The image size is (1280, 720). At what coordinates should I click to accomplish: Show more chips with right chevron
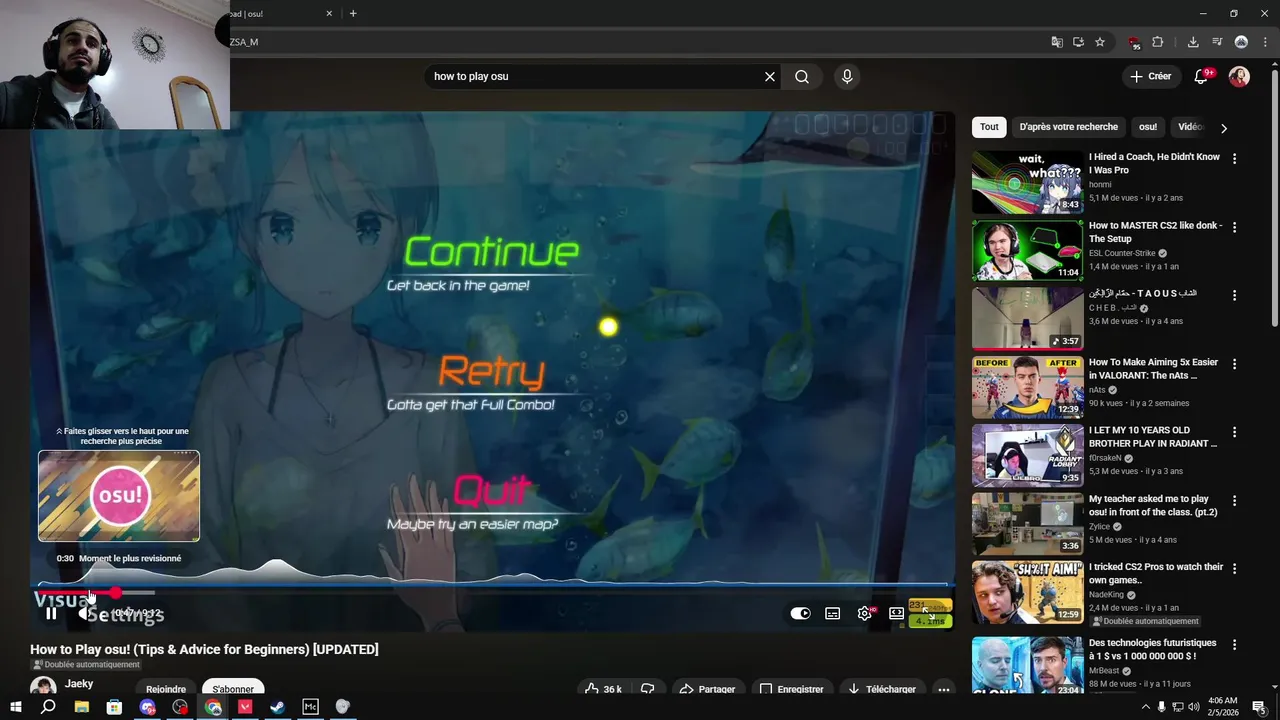tap(1223, 128)
